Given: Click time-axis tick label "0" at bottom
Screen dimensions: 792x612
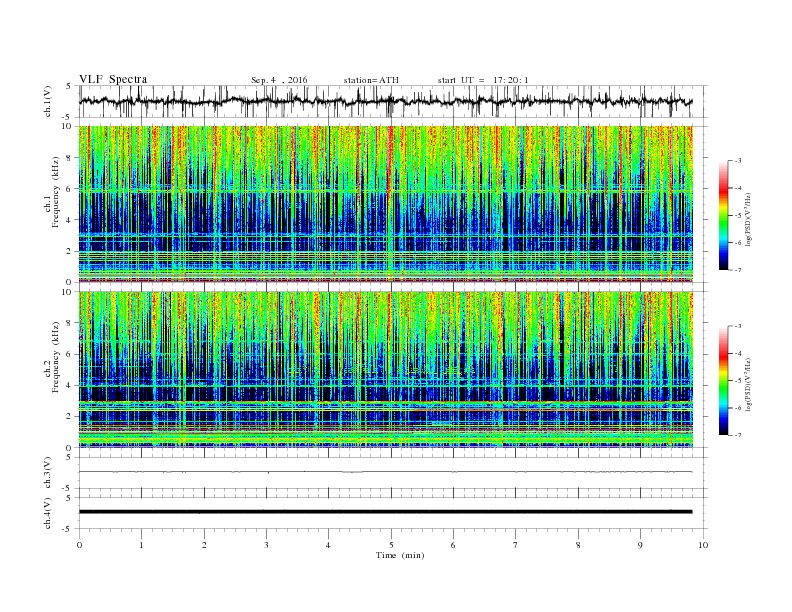Looking at the screenshot, I should pos(79,545).
